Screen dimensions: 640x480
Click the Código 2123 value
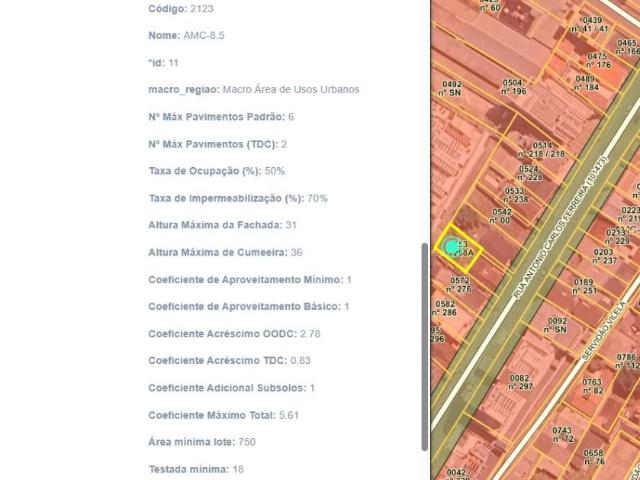(x=202, y=9)
